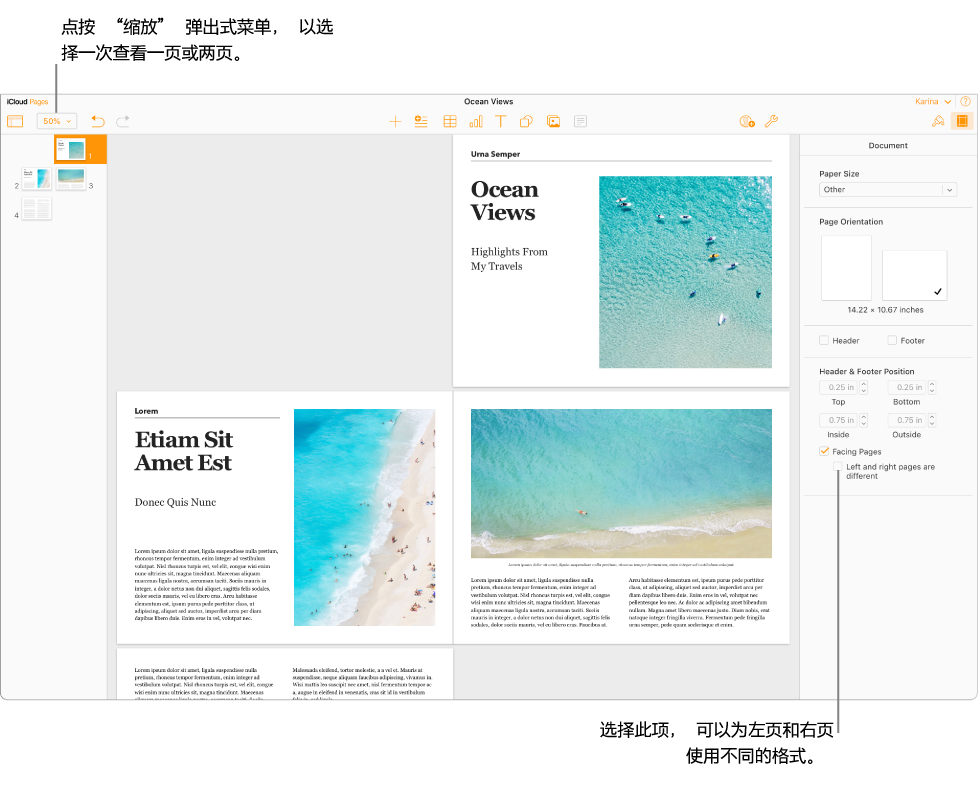Click the Top position field
Screen dimensions: 978x800
click(x=839, y=387)
